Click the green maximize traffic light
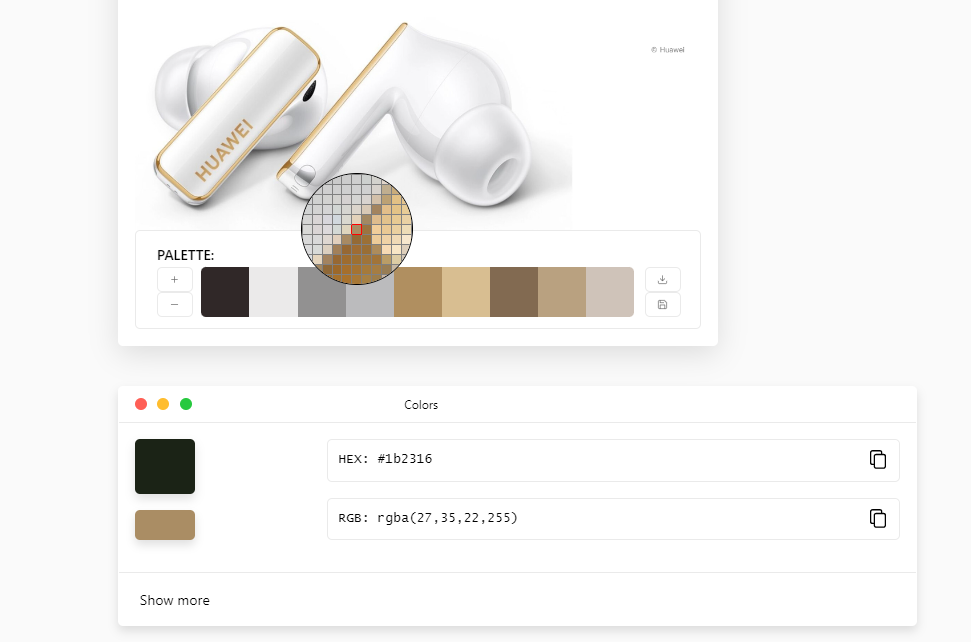 (185, 403)
